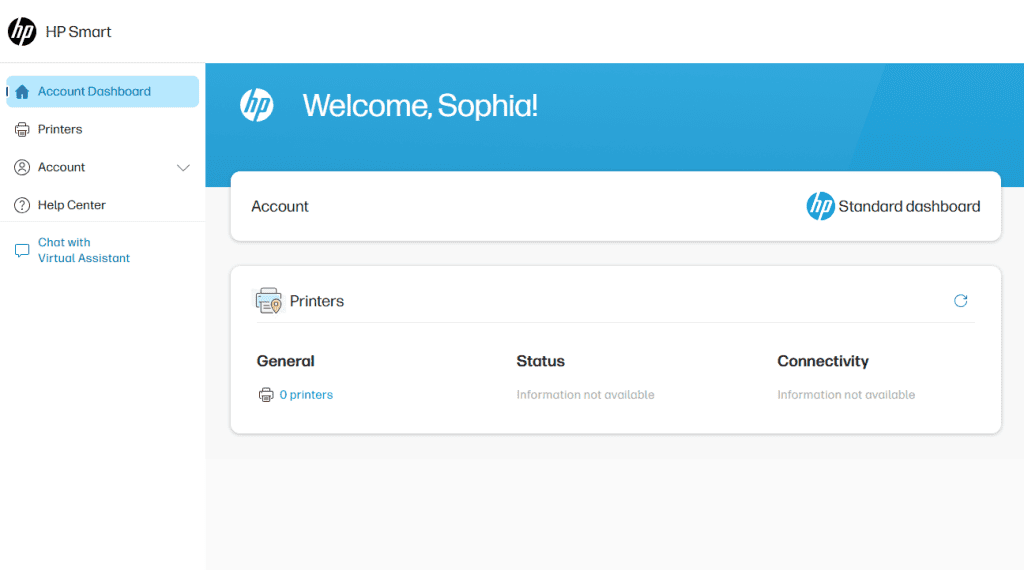This screenshot has height=570, width=1024.
Task: Open the 0 printers link
Action: (306, 394)
